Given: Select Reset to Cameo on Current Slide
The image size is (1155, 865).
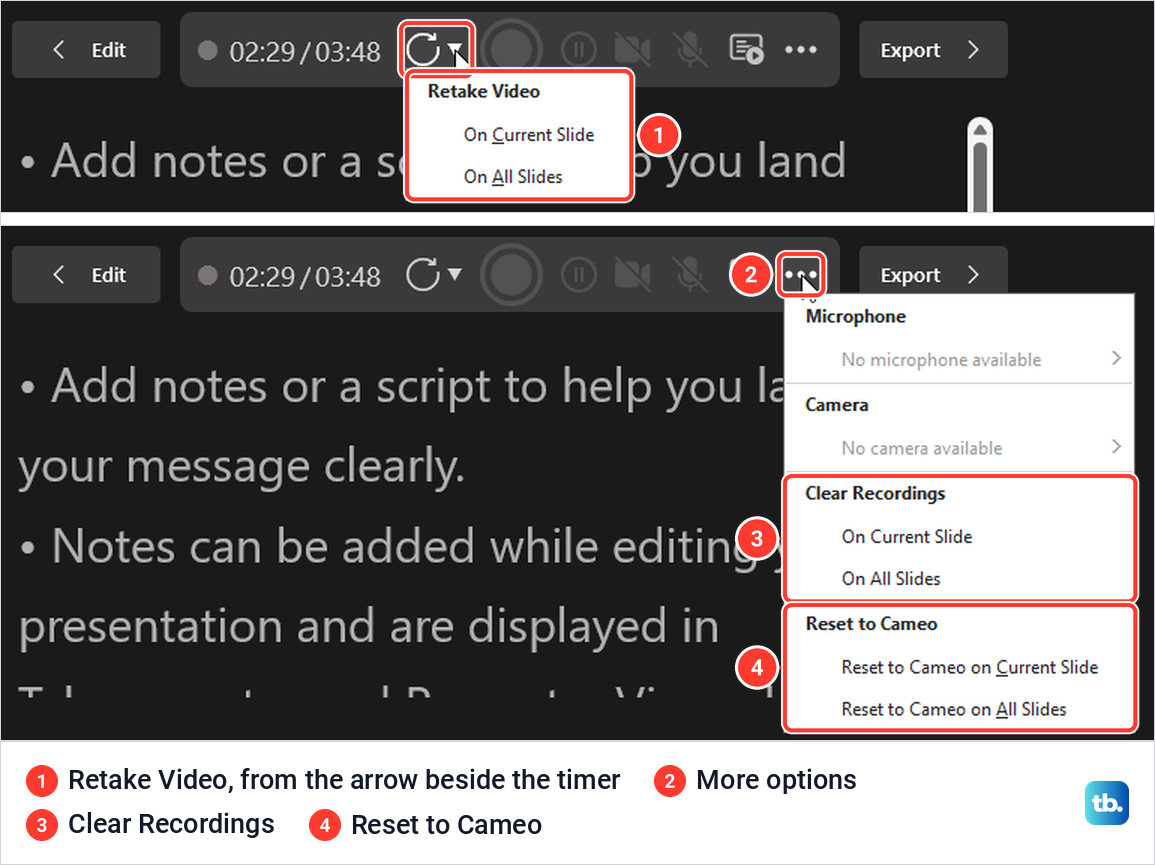Looking at the screenshot, I should click(x=969, y=668).
